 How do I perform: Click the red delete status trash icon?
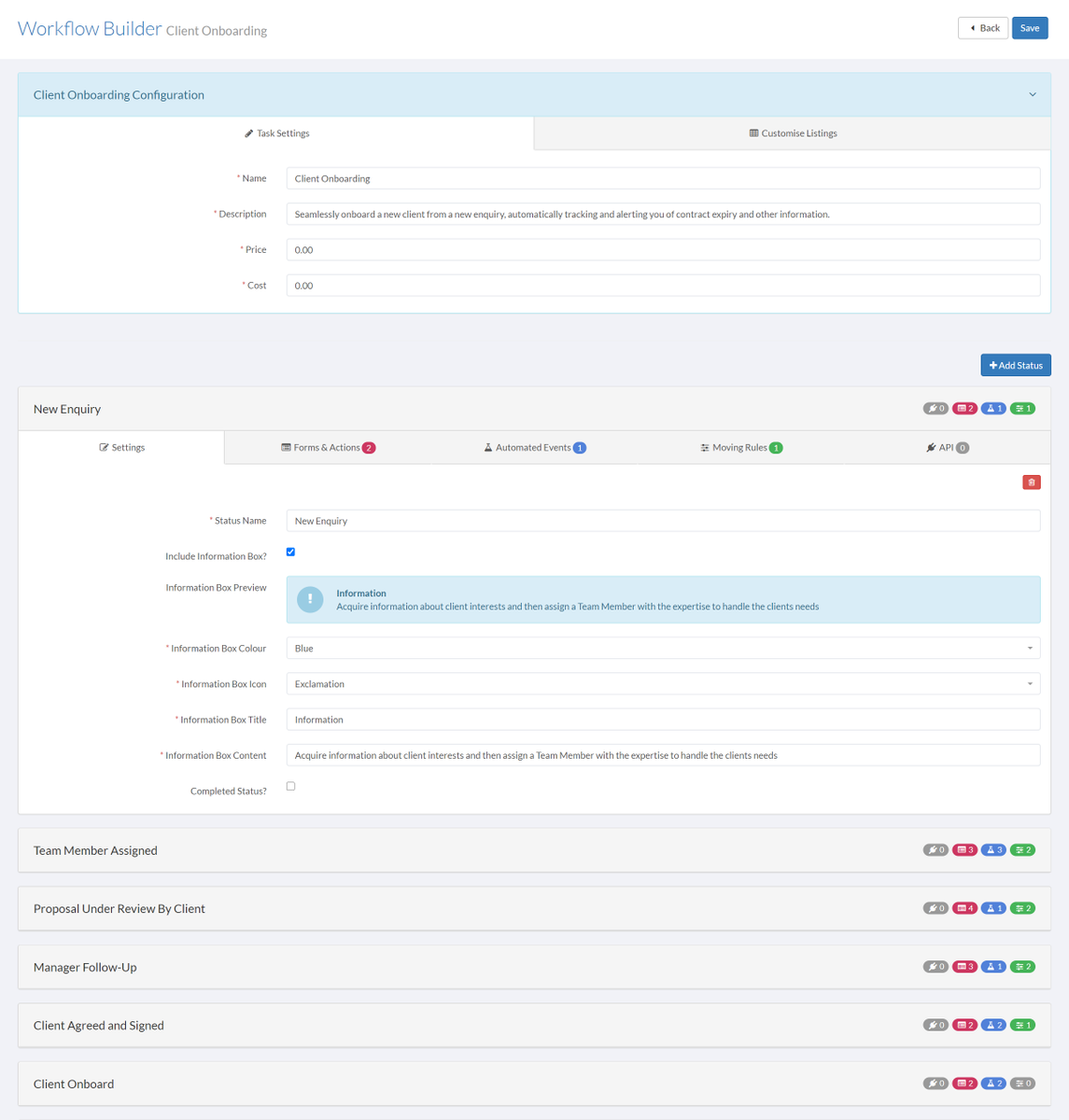[1031, 483]
